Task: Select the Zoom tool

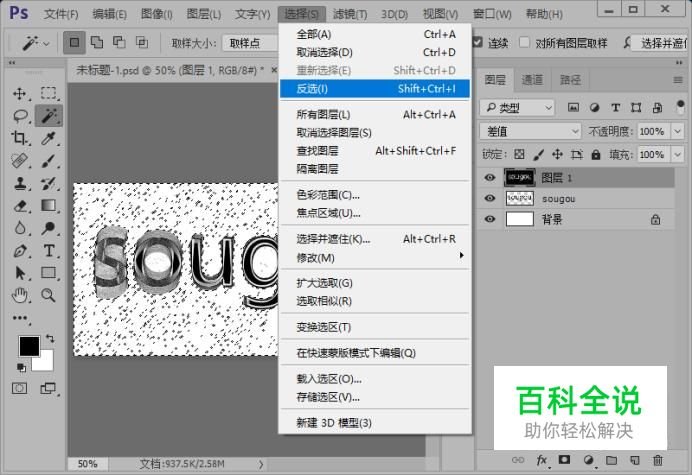Action: (48, 295)
